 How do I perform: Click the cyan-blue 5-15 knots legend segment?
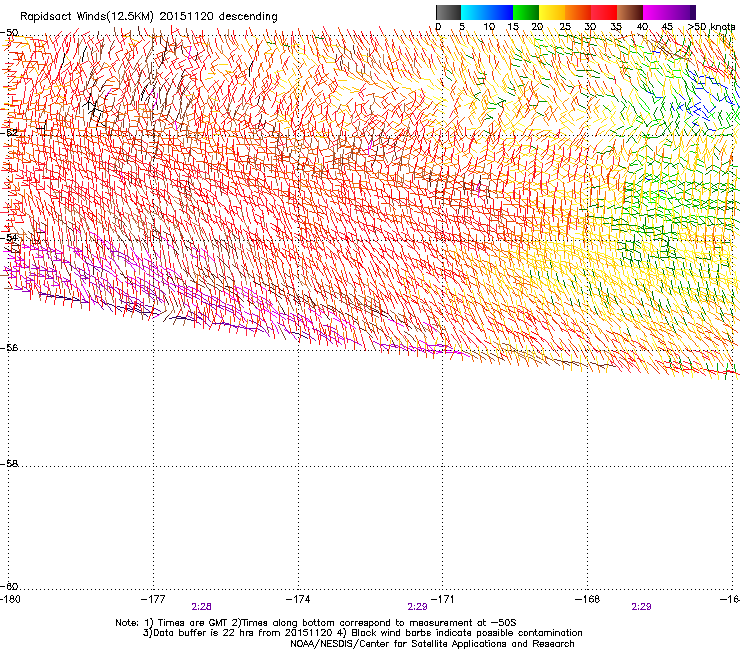[x=487, y=12]
